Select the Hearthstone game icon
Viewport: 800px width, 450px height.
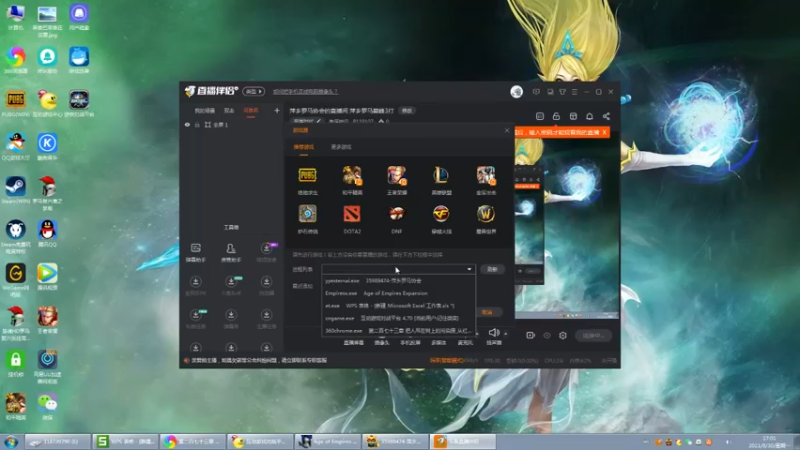(x=307, y=214)
